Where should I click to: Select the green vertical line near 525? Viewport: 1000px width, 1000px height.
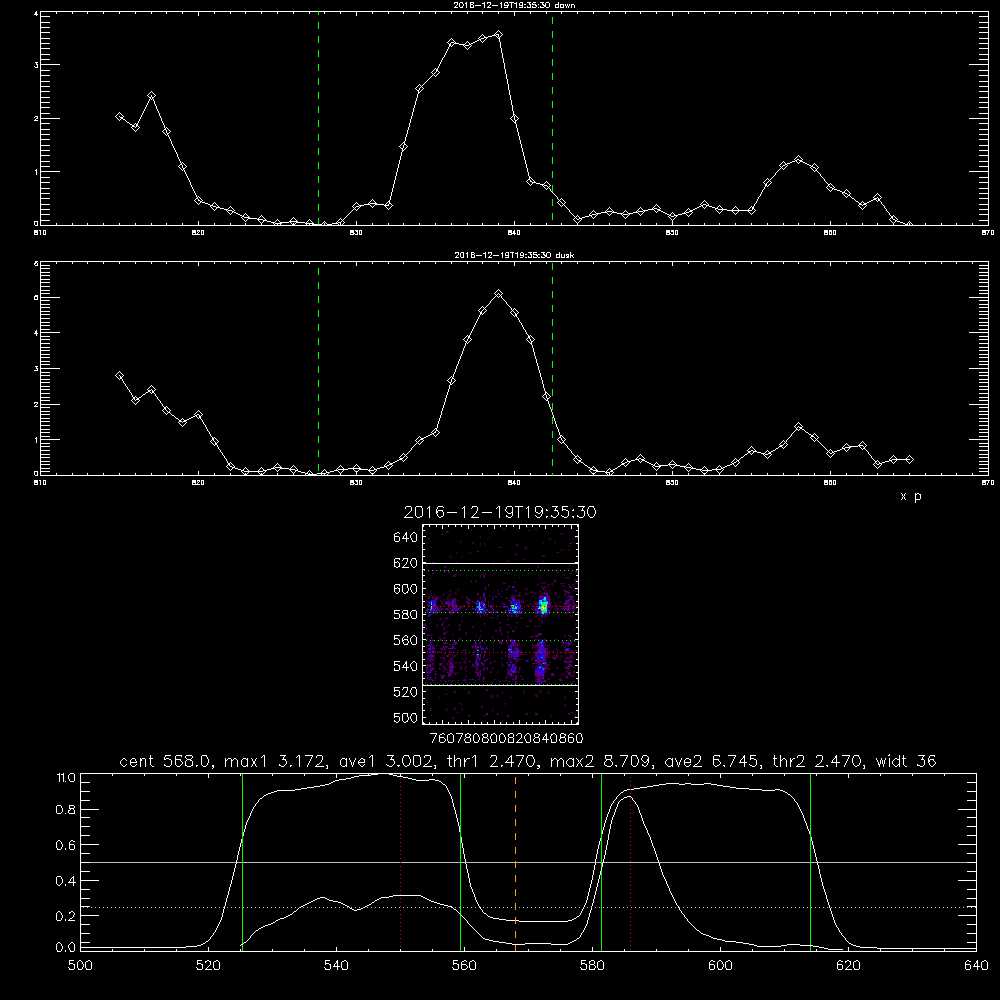(242, 861)
